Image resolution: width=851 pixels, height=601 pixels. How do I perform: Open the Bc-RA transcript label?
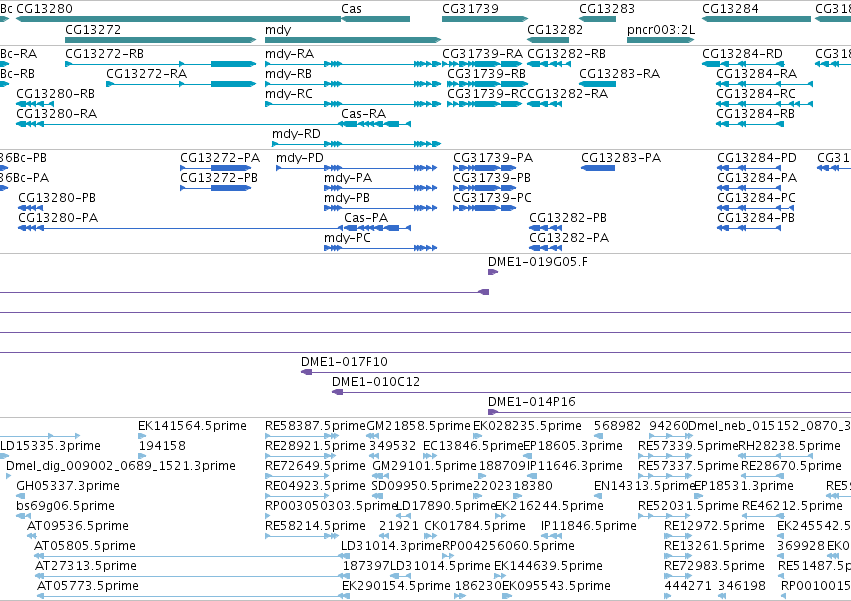(x=18, y=54)
